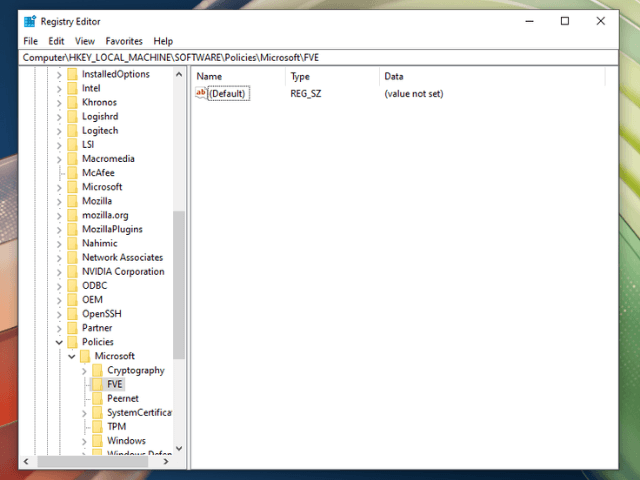Select the OEM folder icon
Viewport: 640px width, 480px height.
pyautogui.click(x=72, y=300)
